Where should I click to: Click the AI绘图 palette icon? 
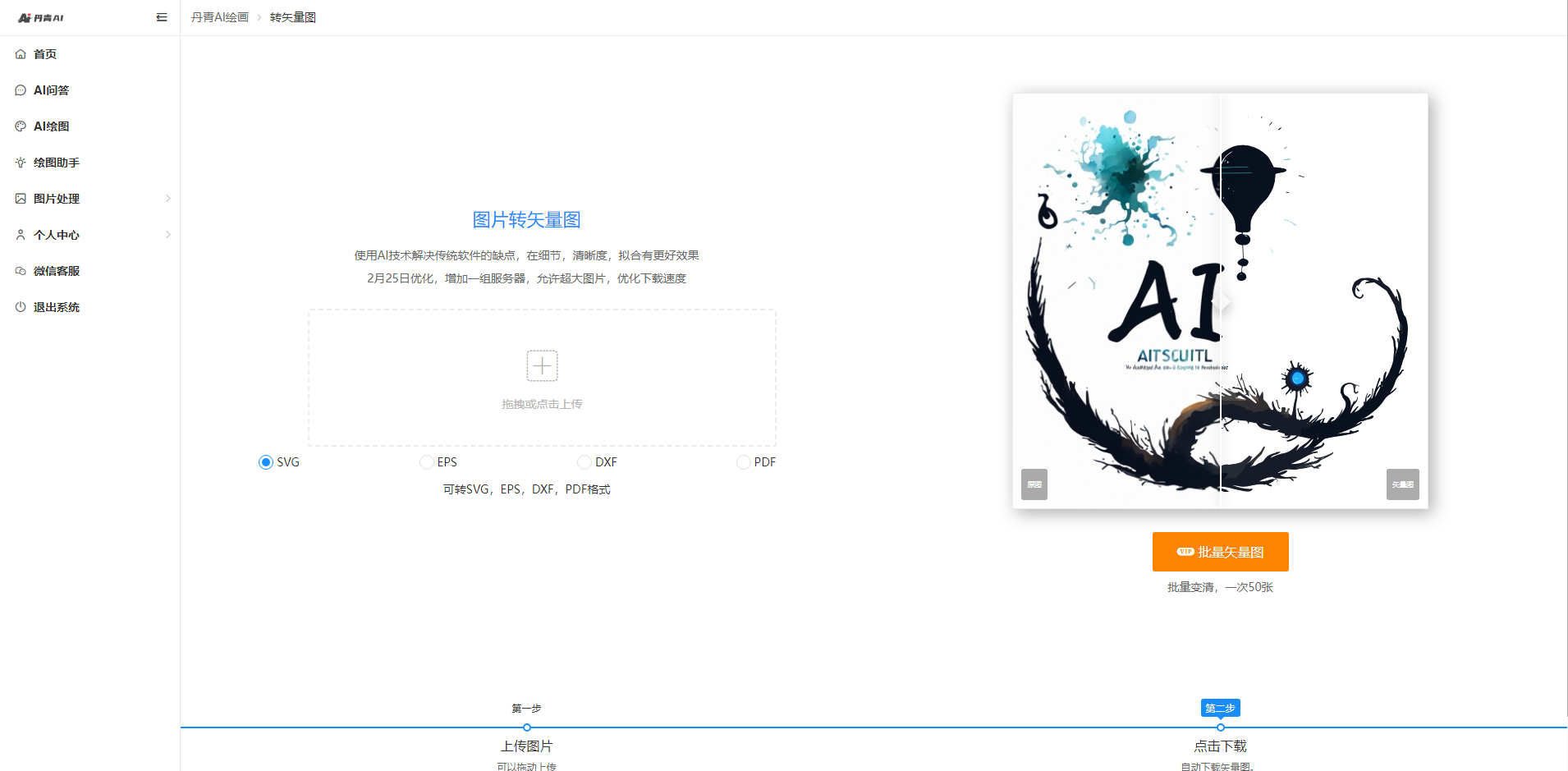21,126
